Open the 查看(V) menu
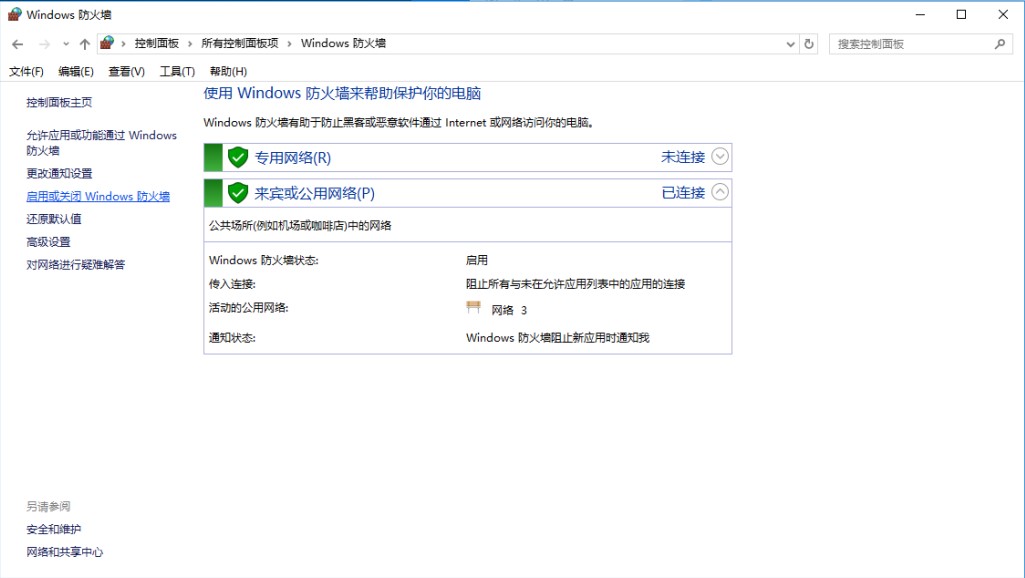The image size is (1025, 578). [x=126, y=71]
